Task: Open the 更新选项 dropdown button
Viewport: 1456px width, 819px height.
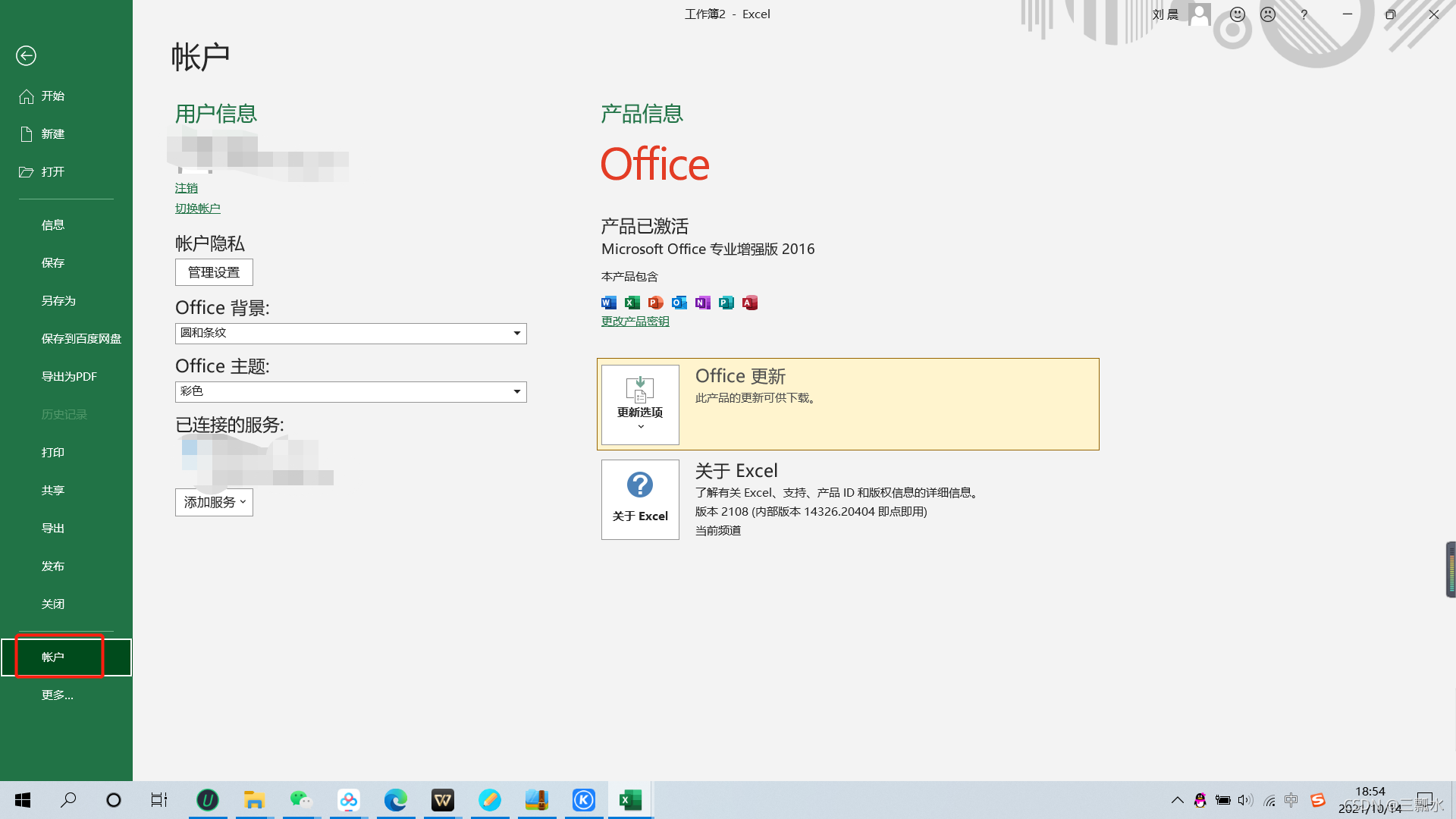Action: coord(640,404)
